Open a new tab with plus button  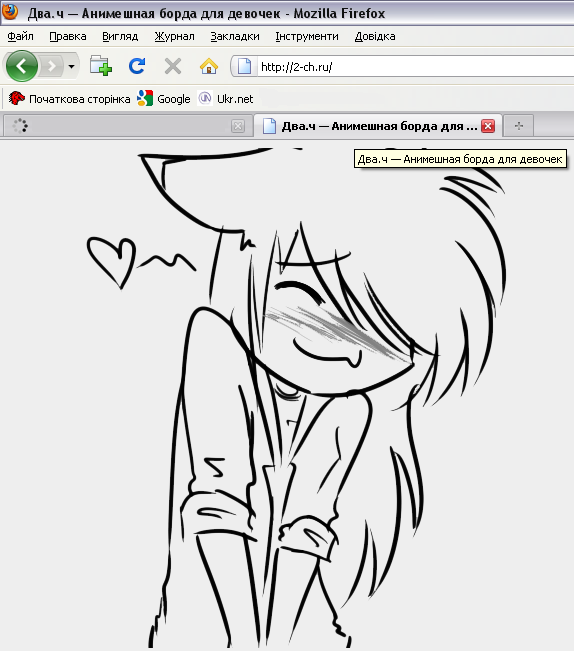[518, 125]
